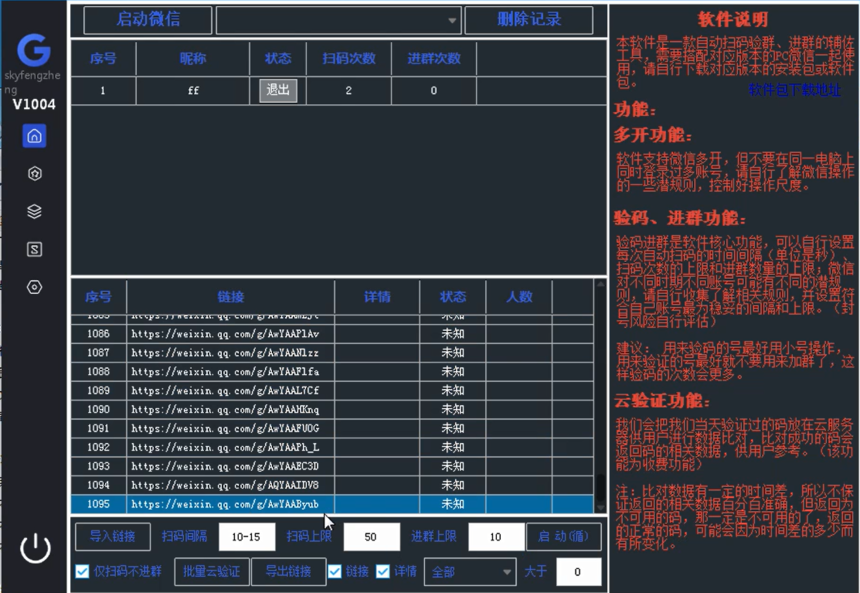Click the 导入链接 button
This screenshot has height=593, width=860.
(x=112, y=536)
